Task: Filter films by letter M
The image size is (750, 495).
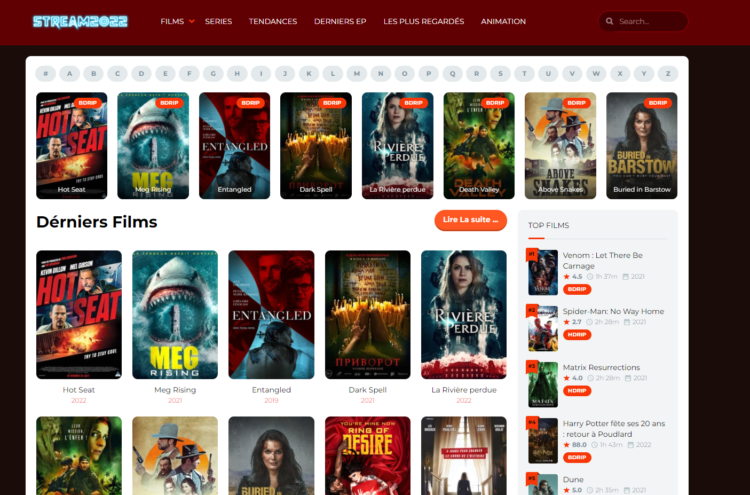Action: coord(356,74)
